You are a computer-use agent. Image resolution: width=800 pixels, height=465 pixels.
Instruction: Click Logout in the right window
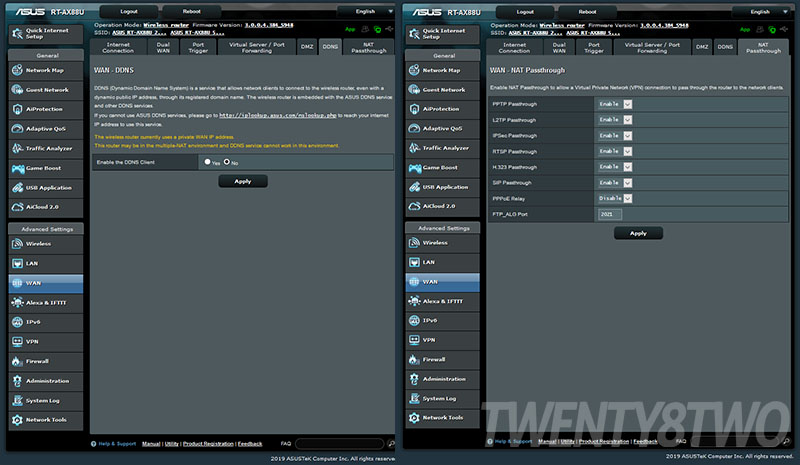pos(525,12)
